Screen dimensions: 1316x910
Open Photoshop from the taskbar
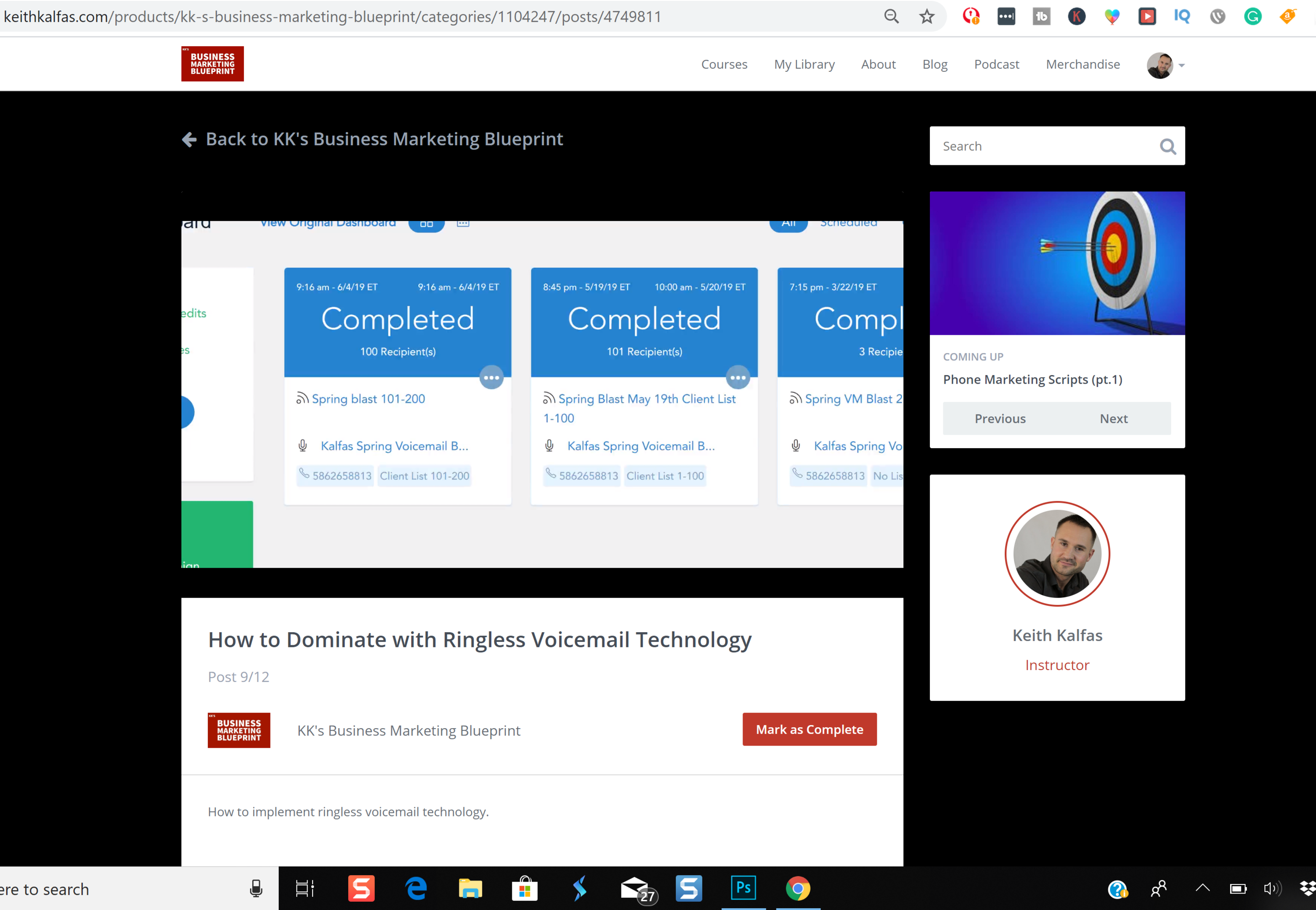coord(743,888)
